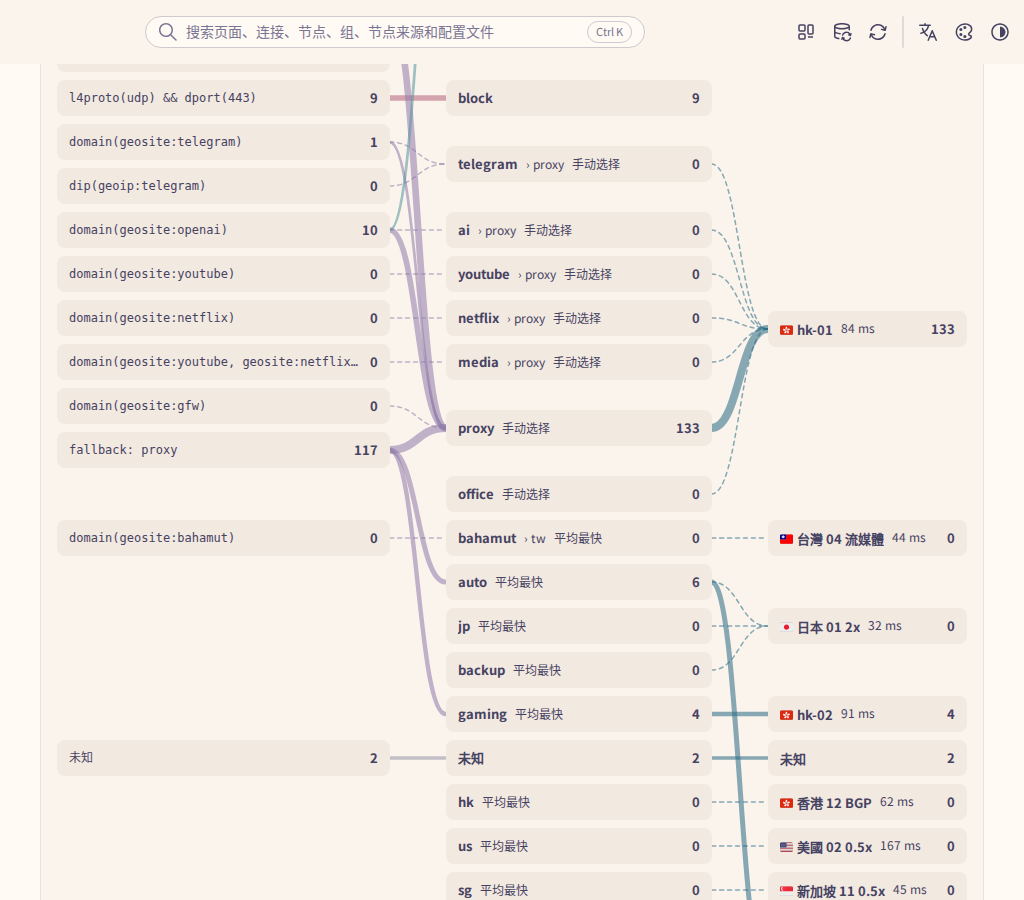
Task: Click the Ctrl K shortcut badge
Action: pos(609,32)
